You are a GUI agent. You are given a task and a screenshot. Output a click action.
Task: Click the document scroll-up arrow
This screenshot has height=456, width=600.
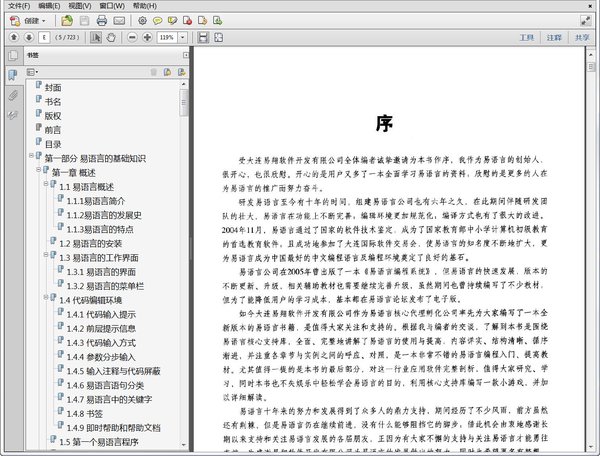click(591, 55)
